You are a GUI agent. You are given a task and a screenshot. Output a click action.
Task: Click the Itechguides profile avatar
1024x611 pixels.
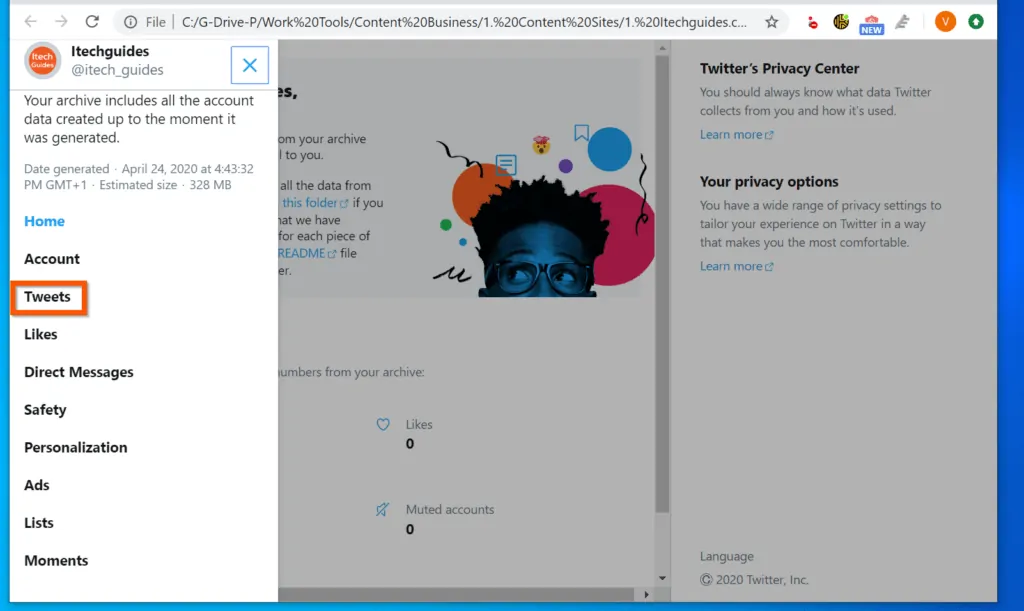coord(42,60)
